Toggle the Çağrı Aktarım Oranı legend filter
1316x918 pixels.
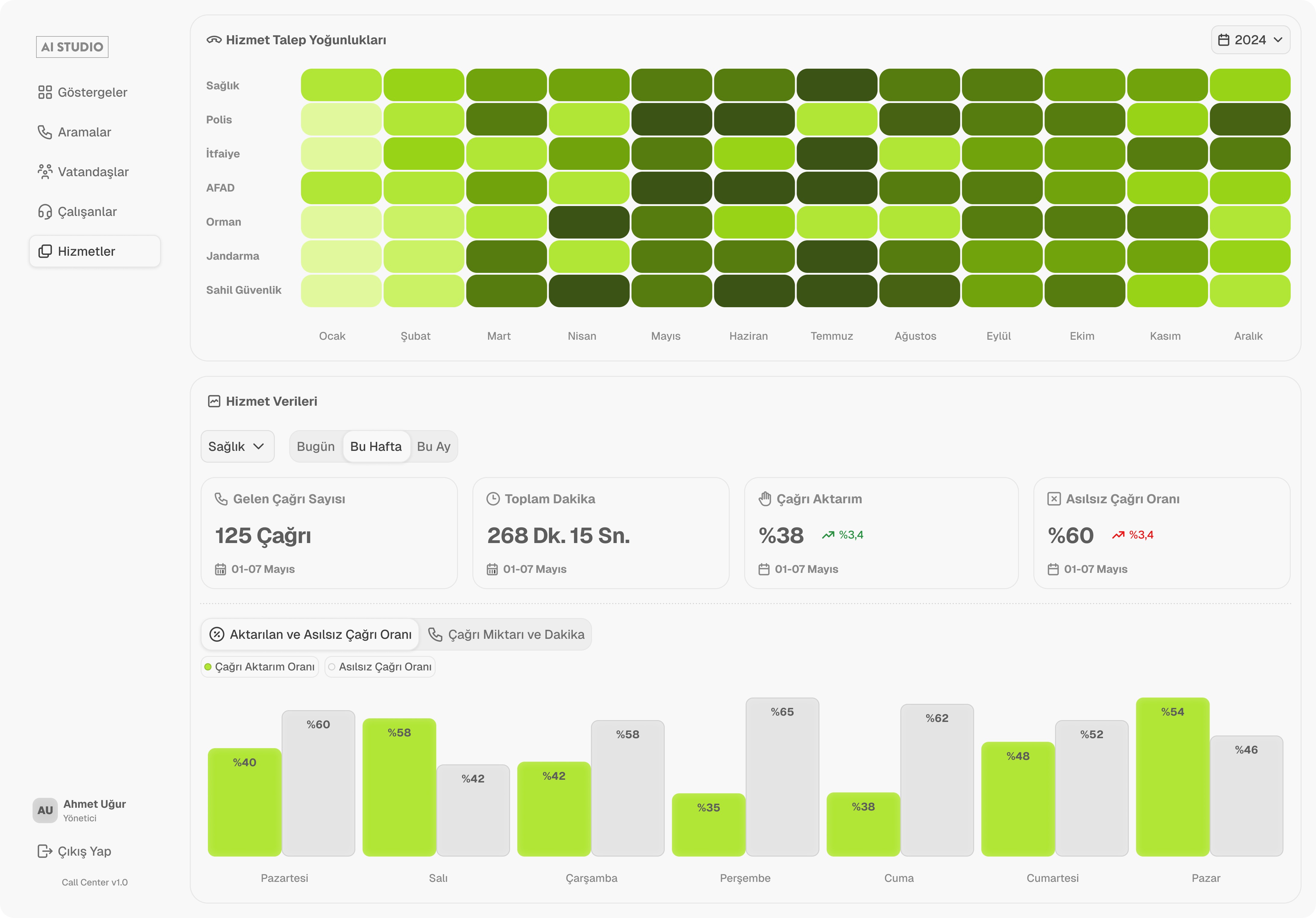(260, 667)
